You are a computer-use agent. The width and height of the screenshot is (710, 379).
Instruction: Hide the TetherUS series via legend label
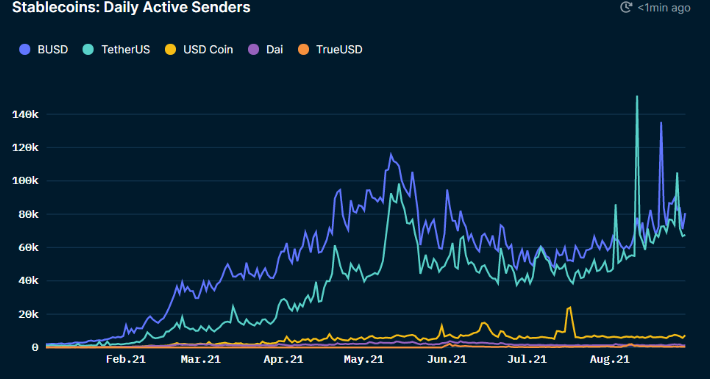pos(125,49)
